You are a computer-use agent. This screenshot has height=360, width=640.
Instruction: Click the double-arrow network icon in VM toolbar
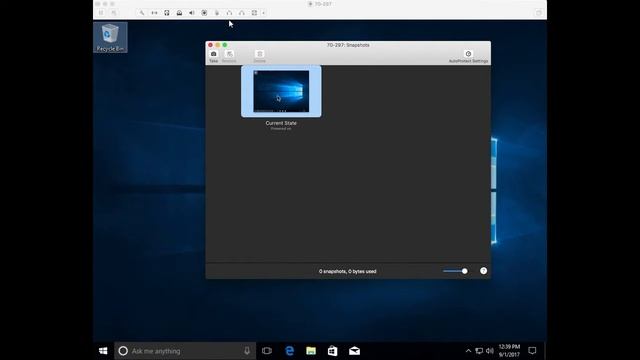(x=154, y=13)
